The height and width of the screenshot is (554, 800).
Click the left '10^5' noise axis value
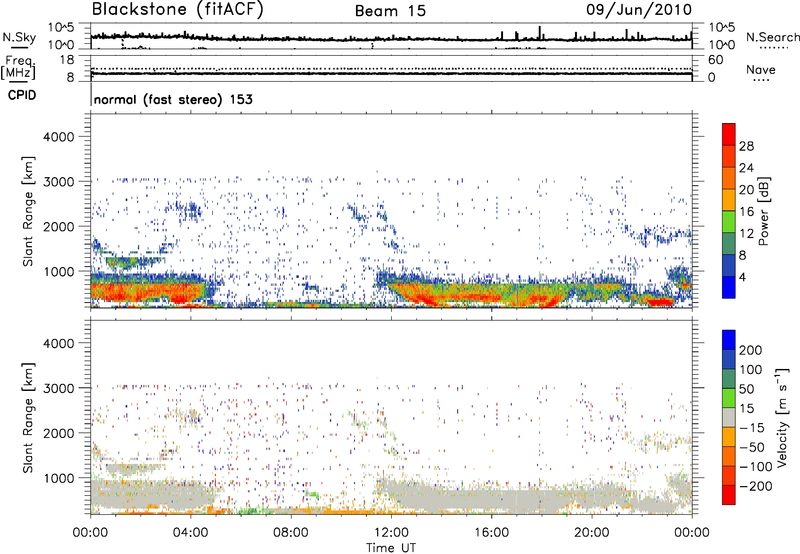click(x=61, y=27)
